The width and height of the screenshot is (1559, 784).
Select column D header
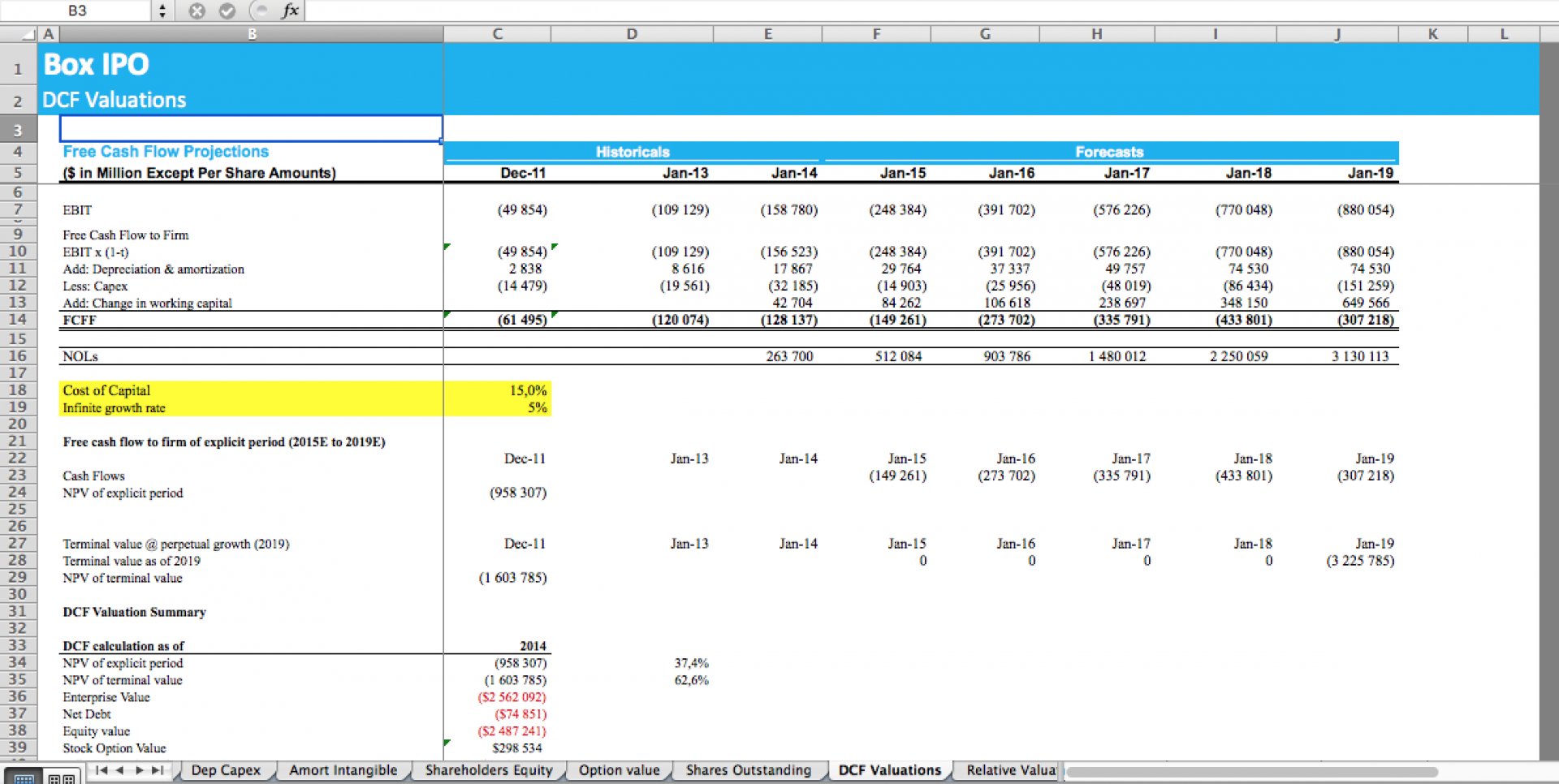(x=632, y=34)
